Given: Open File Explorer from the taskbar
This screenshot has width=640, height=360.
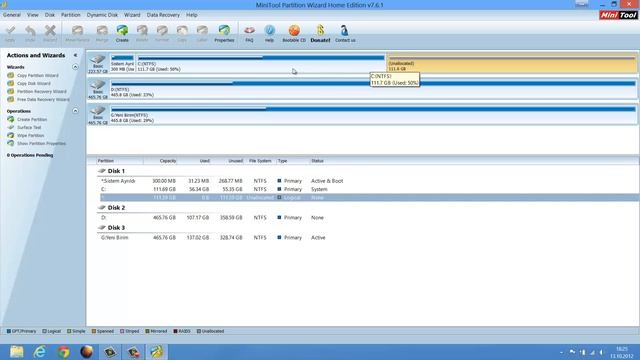Looking at the screenshot, I should tap(17, 352).
